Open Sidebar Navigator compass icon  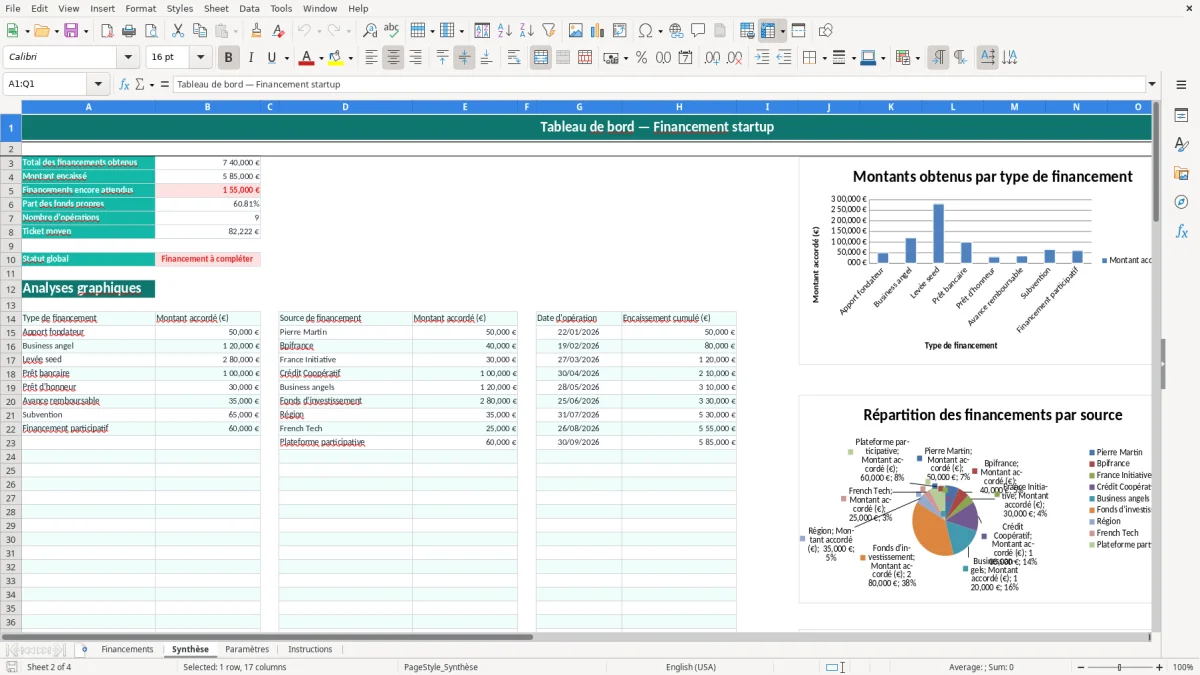[x=1181, y=202]
